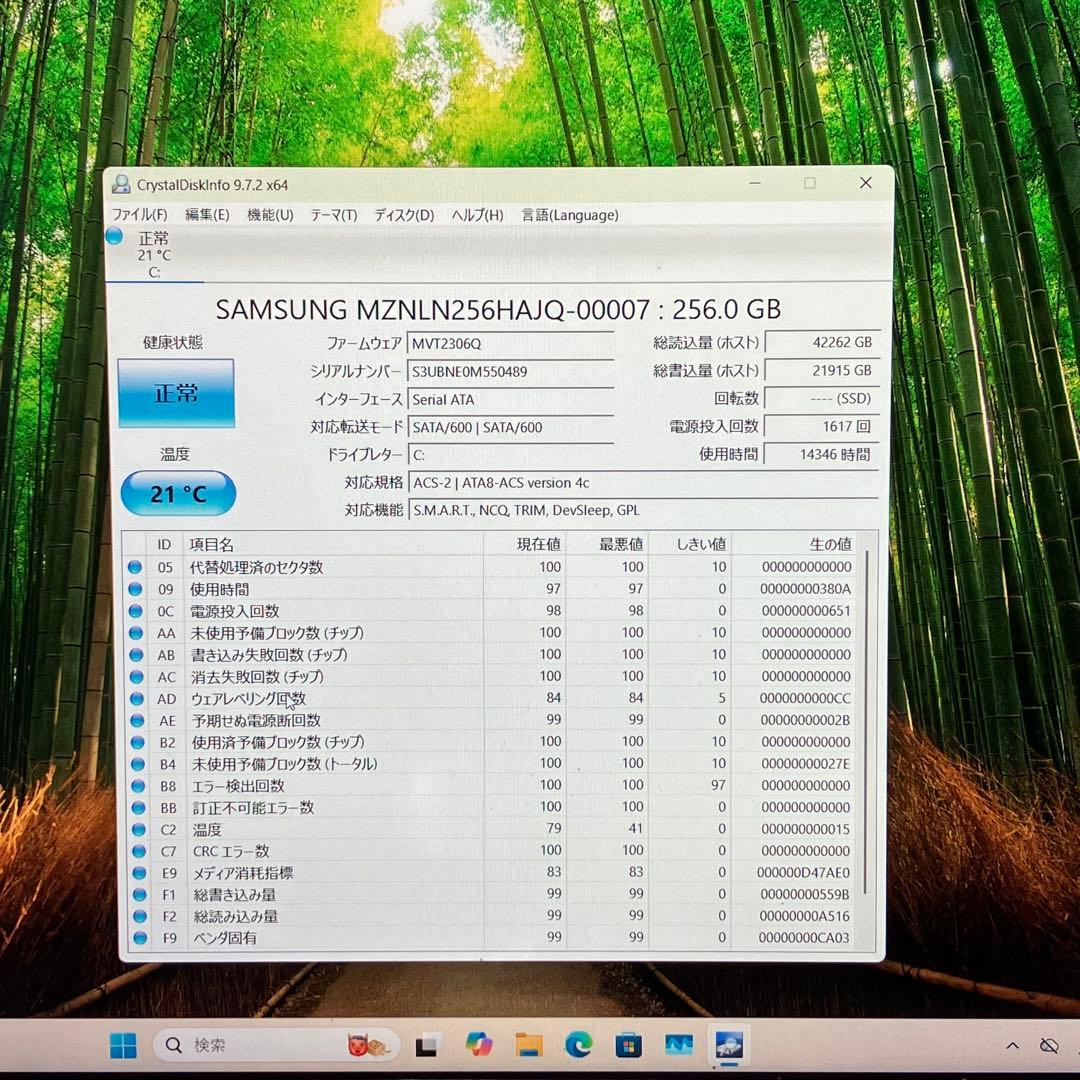Open File Explorer from the taskbar

point(529,1046)
